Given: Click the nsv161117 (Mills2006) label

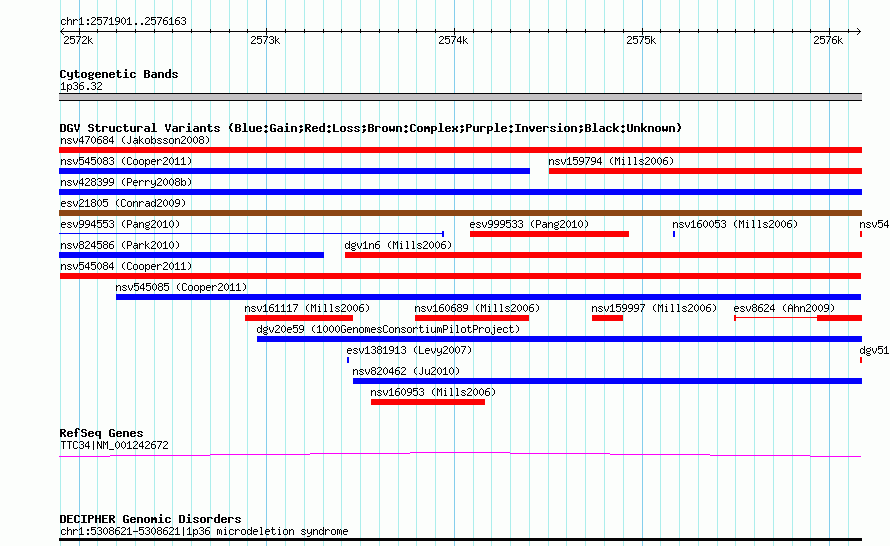Looking at the screenshot, I should click(307, 308).
